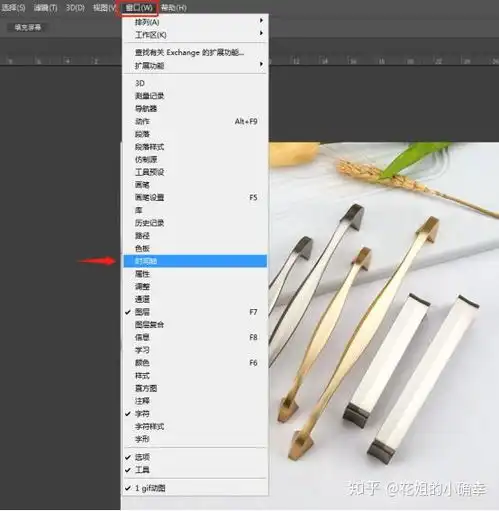Show the 颜色 panel (F6)
Viewport: 499px width, 511px height.
(195, 363)
